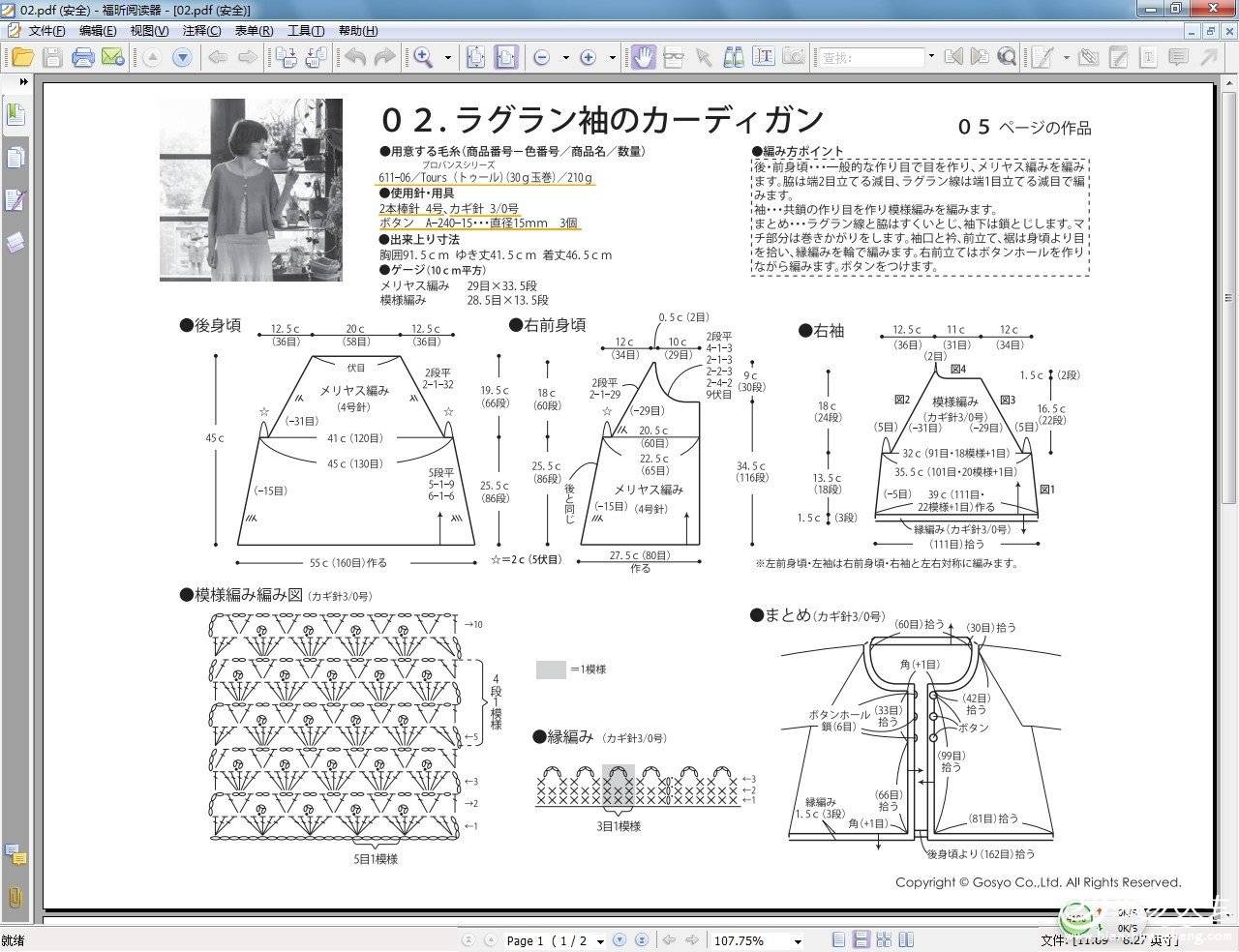Viewport: 1239px width, 952px height.
Task: Click the 查找 search input field
Action: [x=872, y=58]
